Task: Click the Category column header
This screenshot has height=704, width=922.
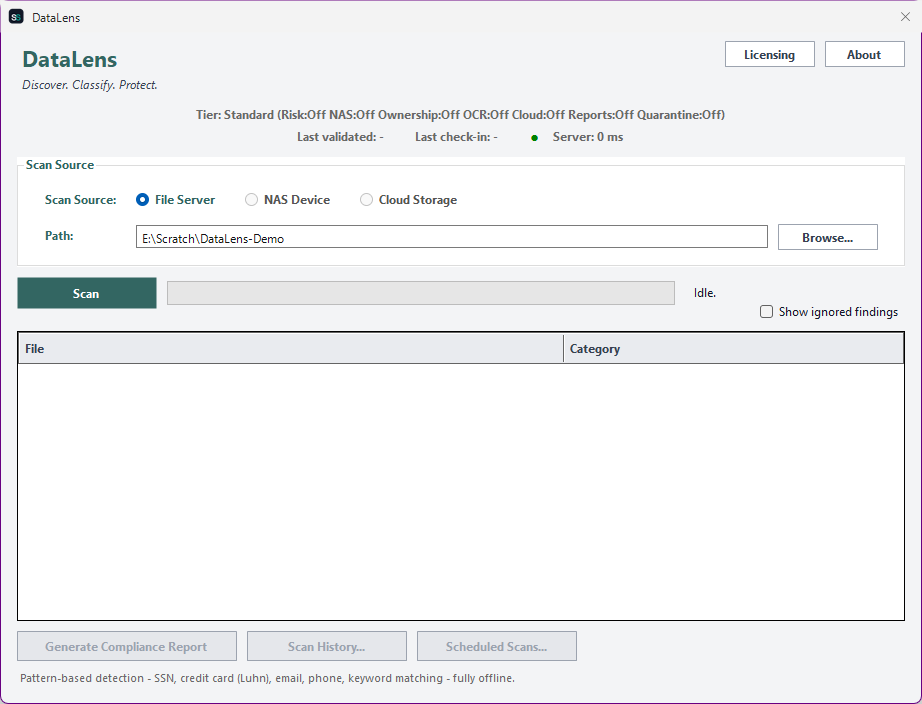Action: (733, 349)
